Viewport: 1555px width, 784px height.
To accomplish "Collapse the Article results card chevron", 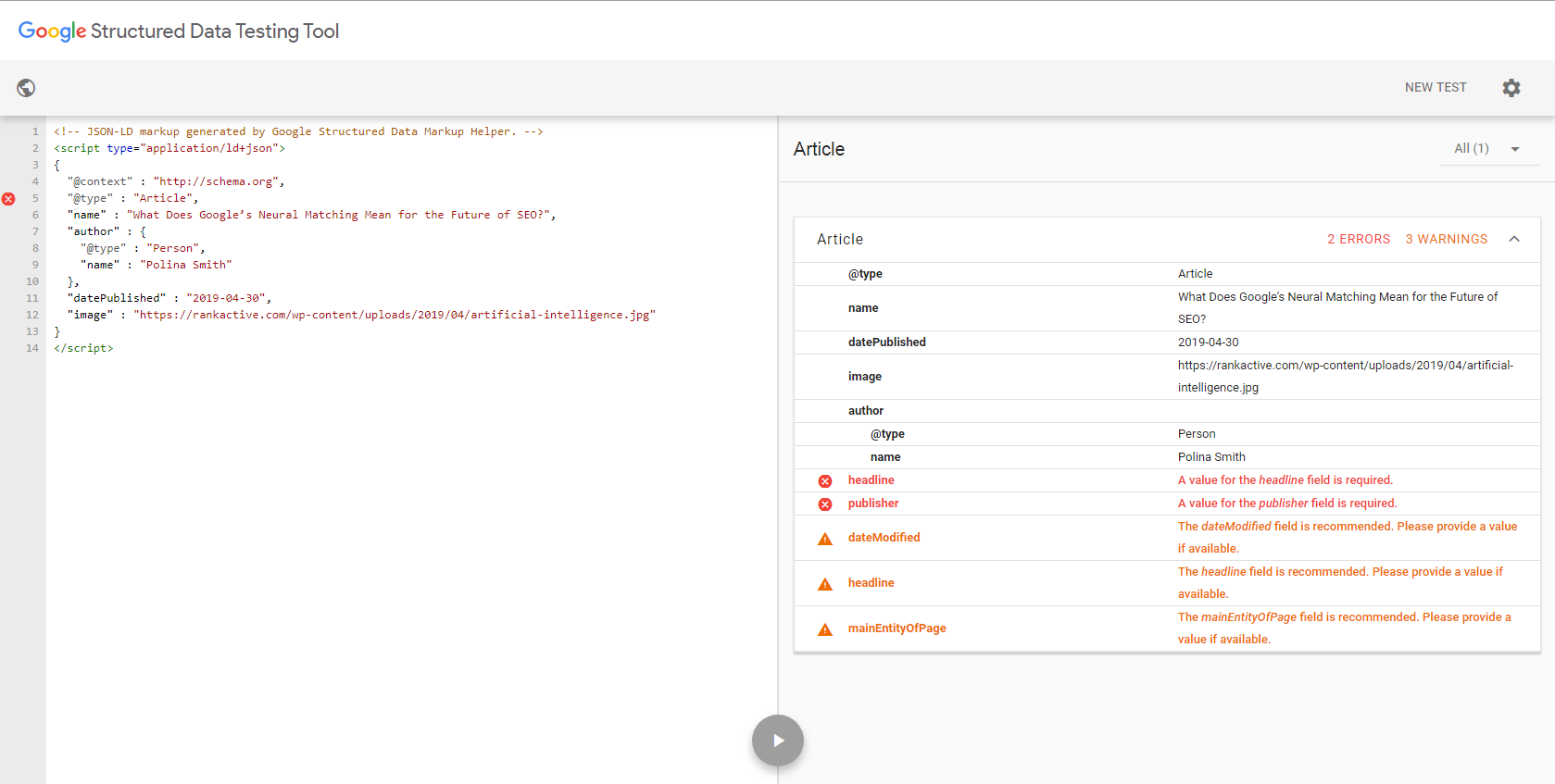I will pyautogui.click(x=1514, y=239).
